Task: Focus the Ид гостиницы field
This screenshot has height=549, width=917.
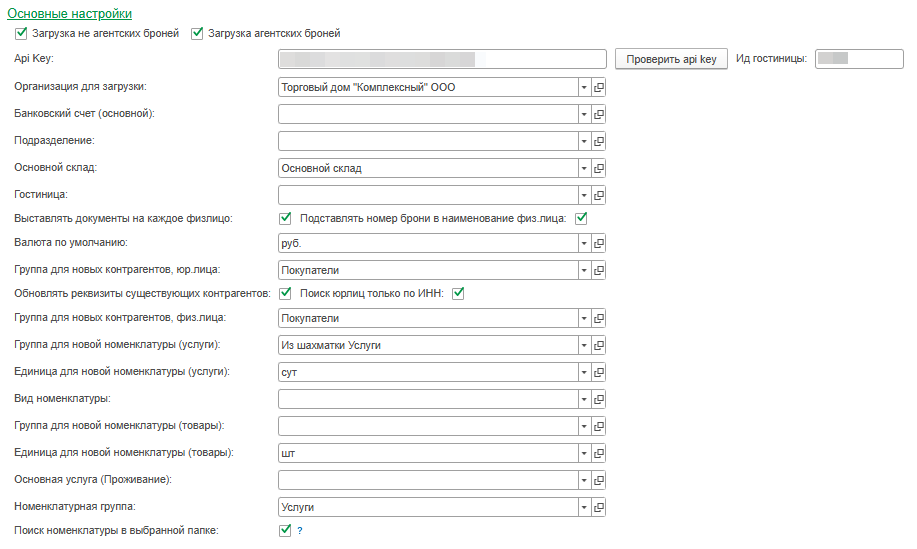Action: (859, 59)
